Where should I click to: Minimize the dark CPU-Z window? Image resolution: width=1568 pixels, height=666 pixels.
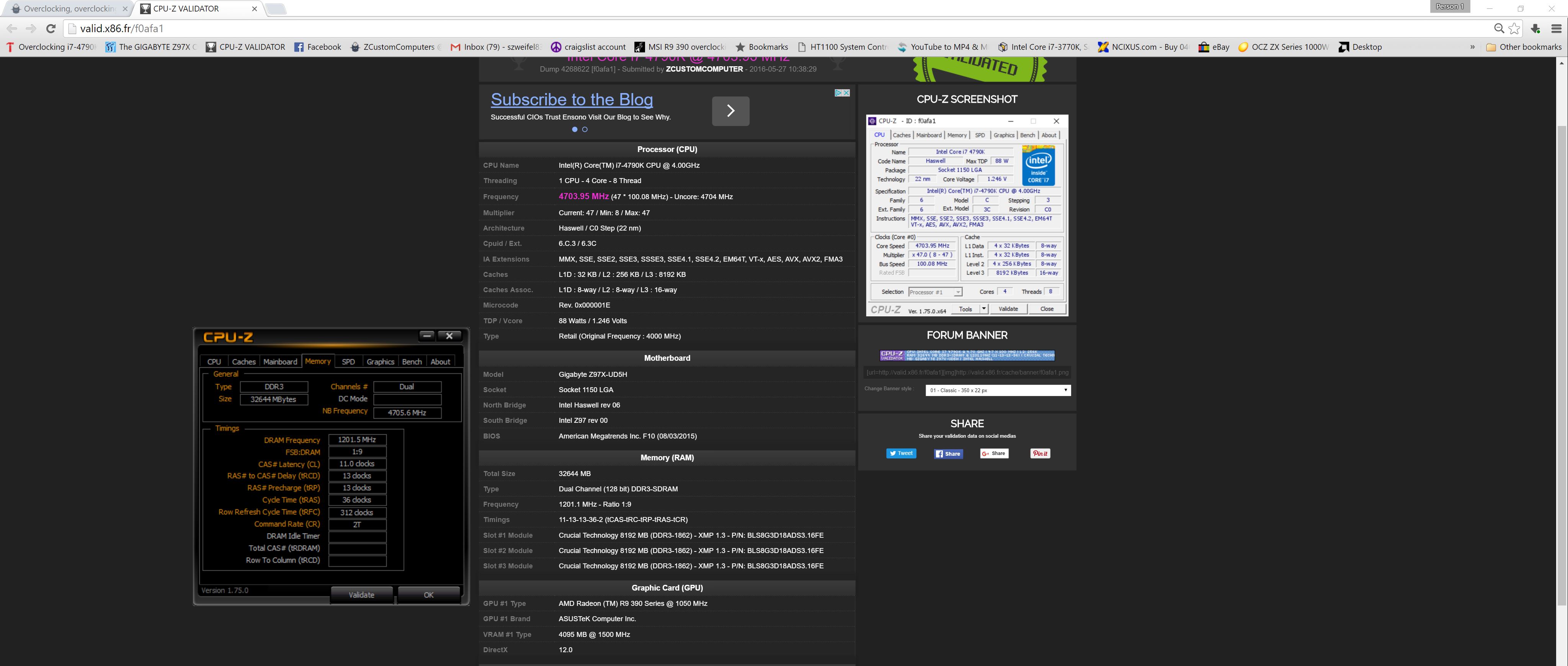point(427,335)
